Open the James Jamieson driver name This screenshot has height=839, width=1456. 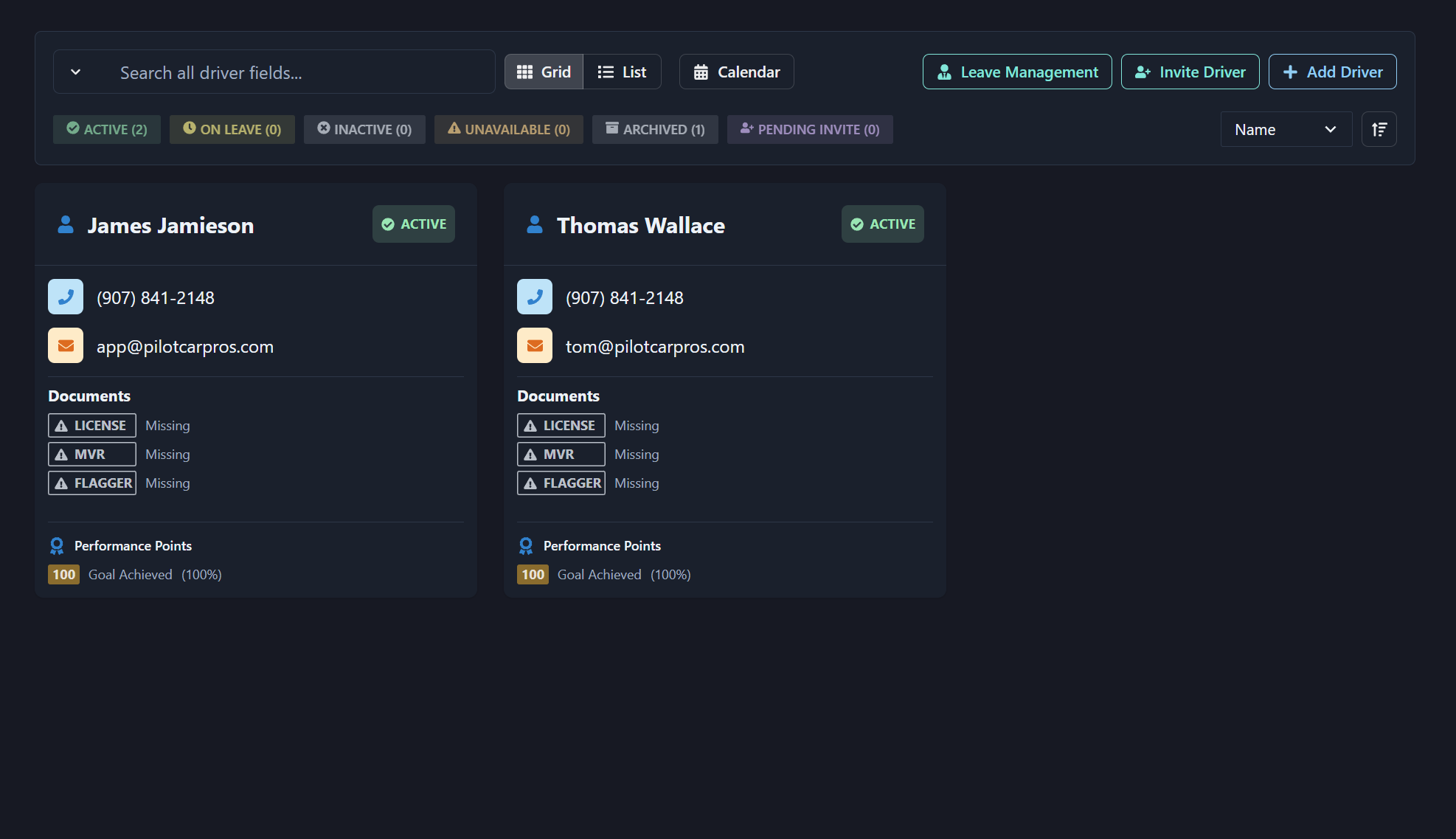(170, 226)
